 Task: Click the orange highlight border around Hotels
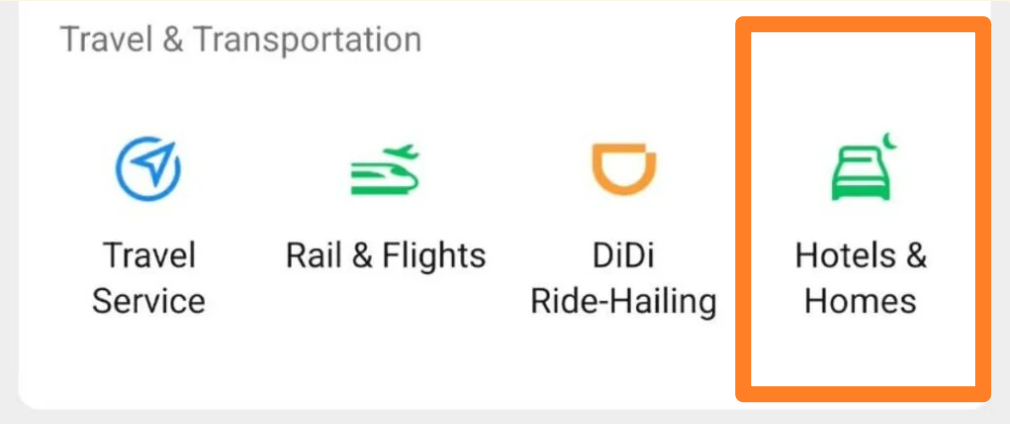(743, 210)
